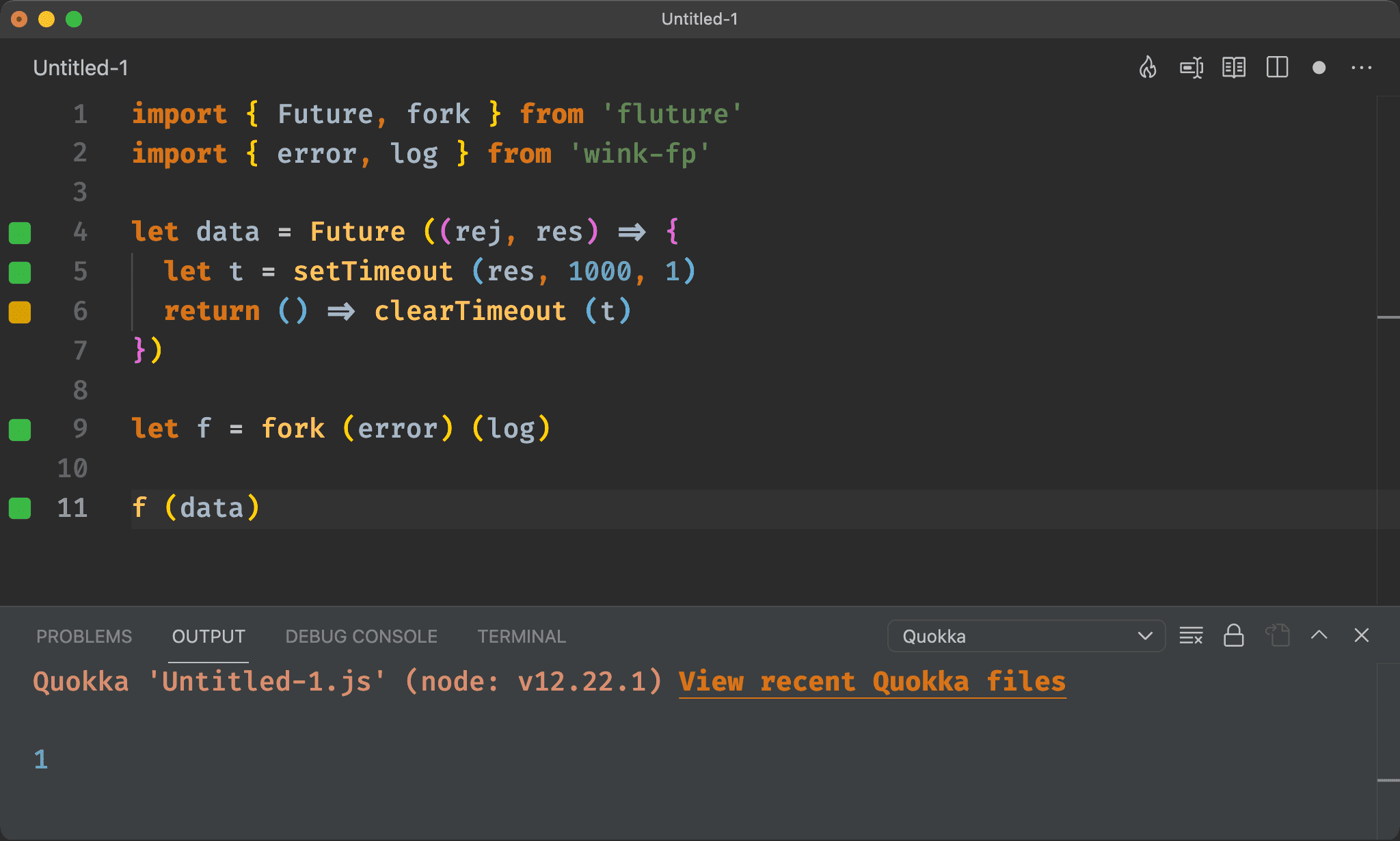Screen dimensions: 1400x841
Task: Select the OUTPUT tab
Action: coord(208,636)
